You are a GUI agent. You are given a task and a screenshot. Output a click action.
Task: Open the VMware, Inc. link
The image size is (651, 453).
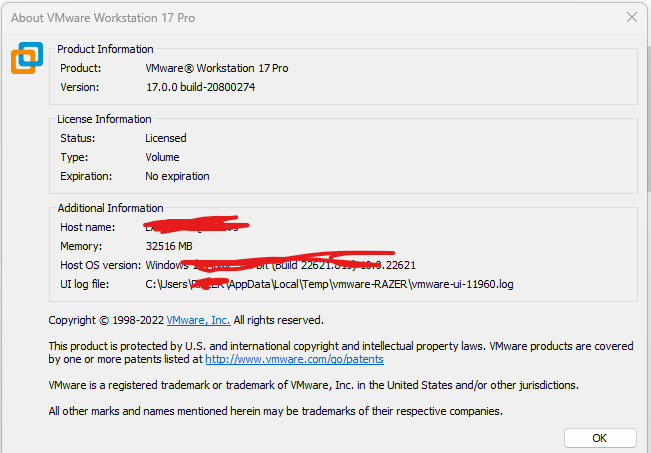[x=198, y=320]
